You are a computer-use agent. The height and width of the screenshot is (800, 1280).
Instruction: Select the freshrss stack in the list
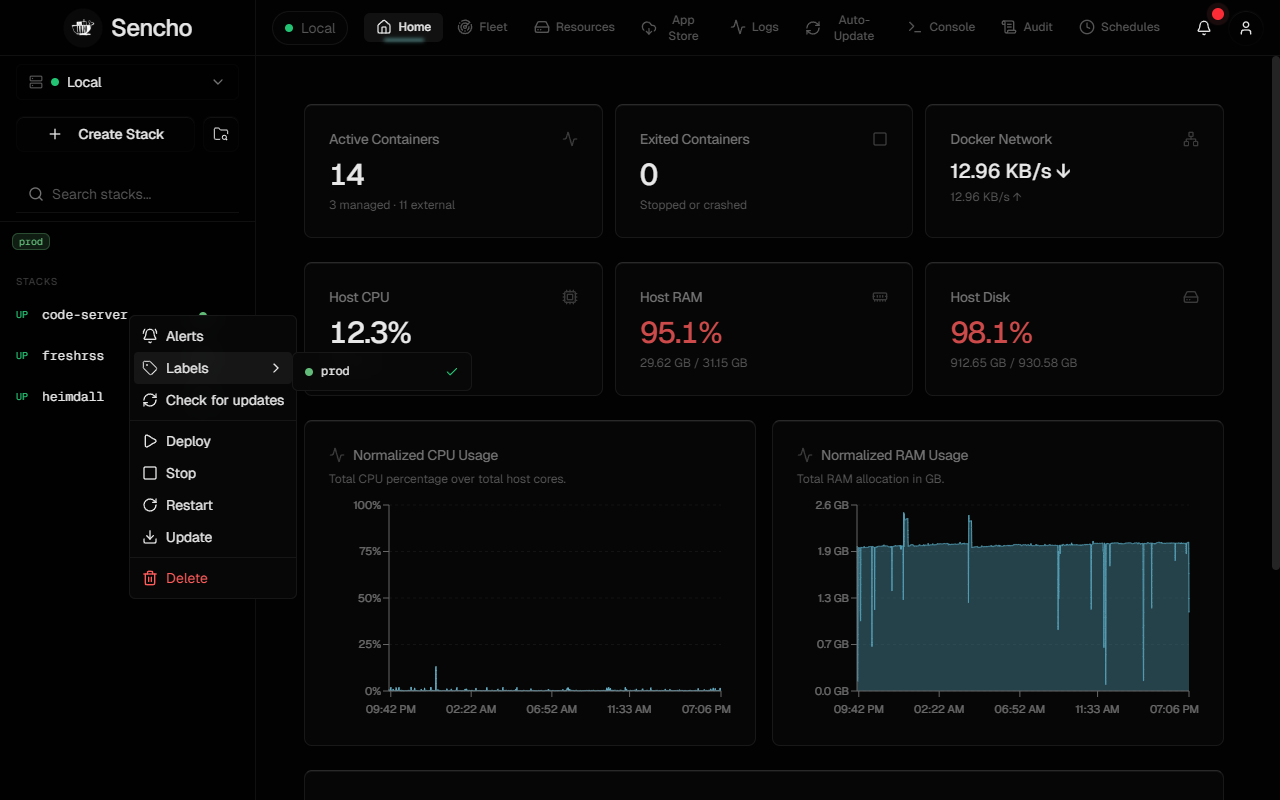point(73,355)
